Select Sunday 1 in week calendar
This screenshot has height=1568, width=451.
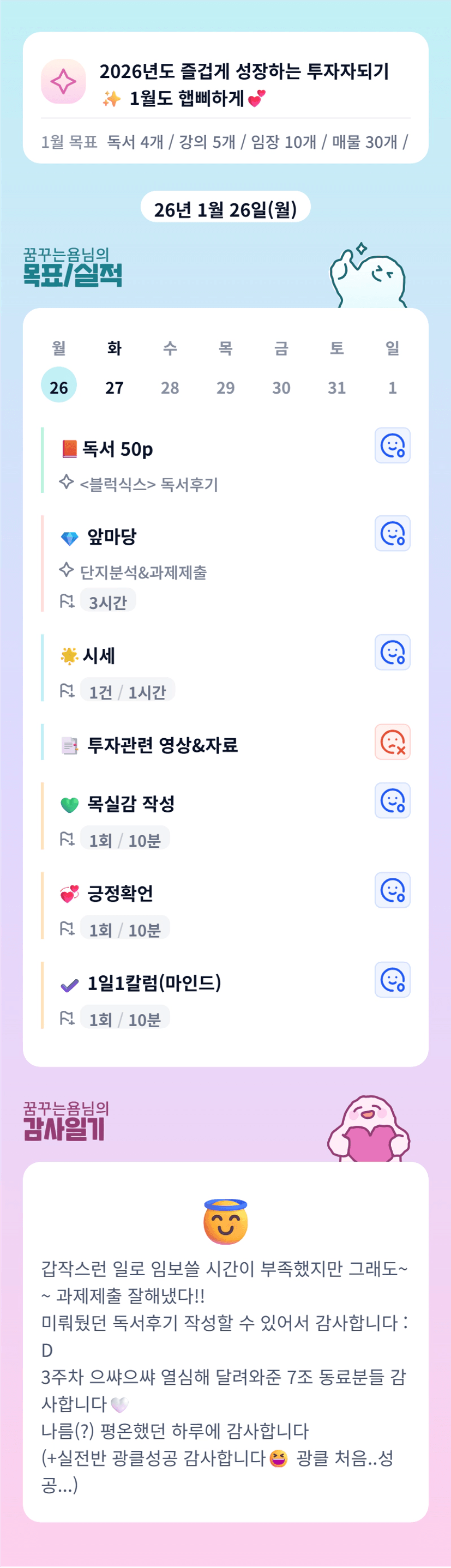click(x=393, y=387)
